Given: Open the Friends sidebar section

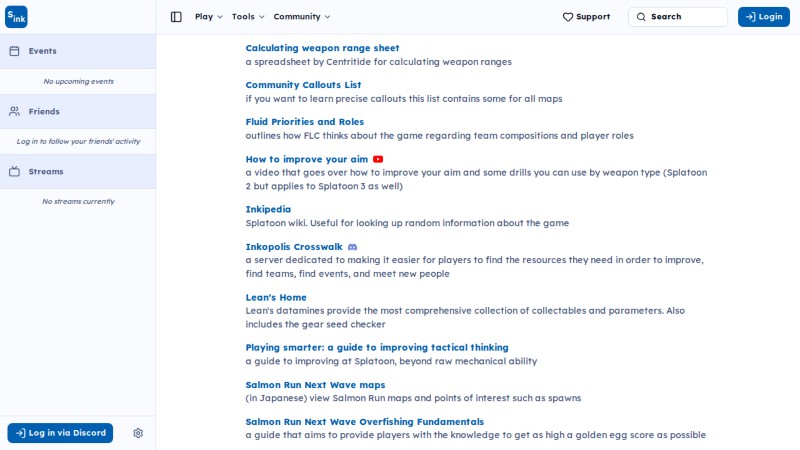Looking at the screenshot, I should 78,111.
